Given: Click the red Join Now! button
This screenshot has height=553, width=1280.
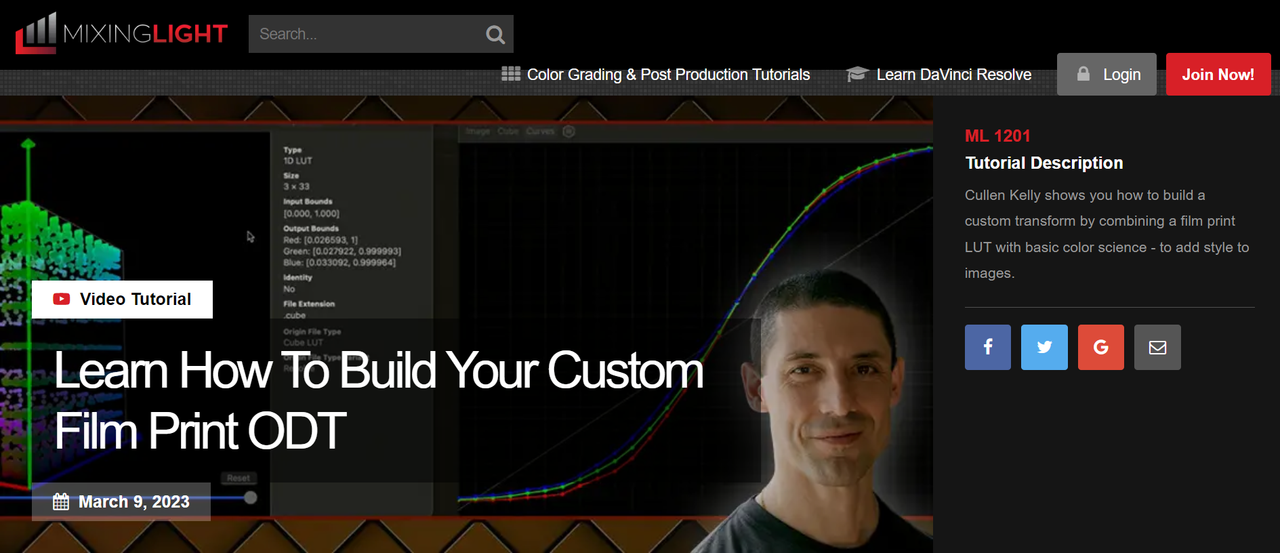Looking at the screenshot, I should [x=1218, y=74].
